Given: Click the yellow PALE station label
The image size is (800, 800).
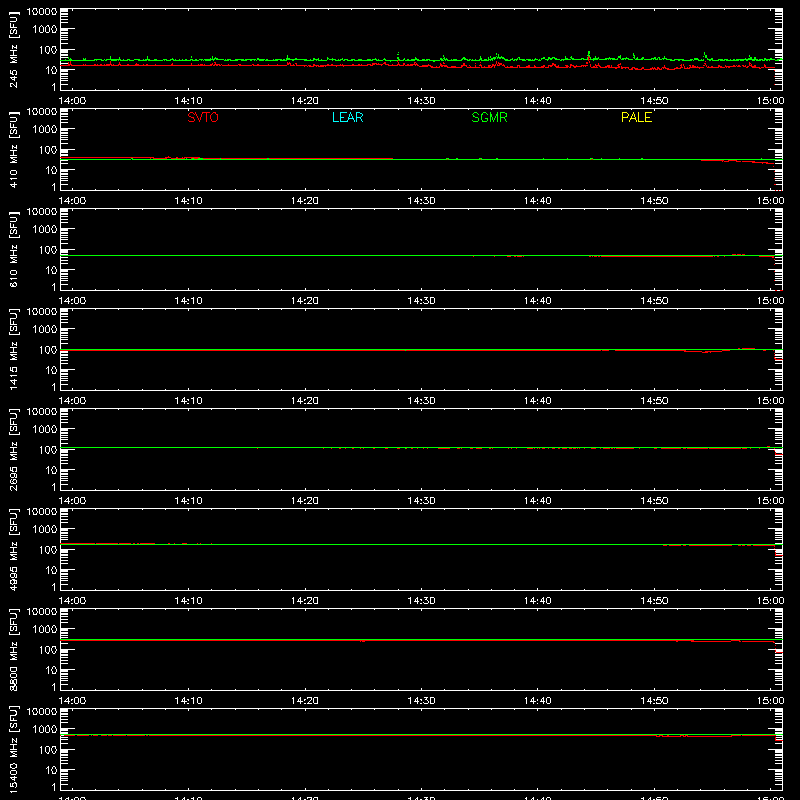Looking at the screenshot, I should pos(636,117).
